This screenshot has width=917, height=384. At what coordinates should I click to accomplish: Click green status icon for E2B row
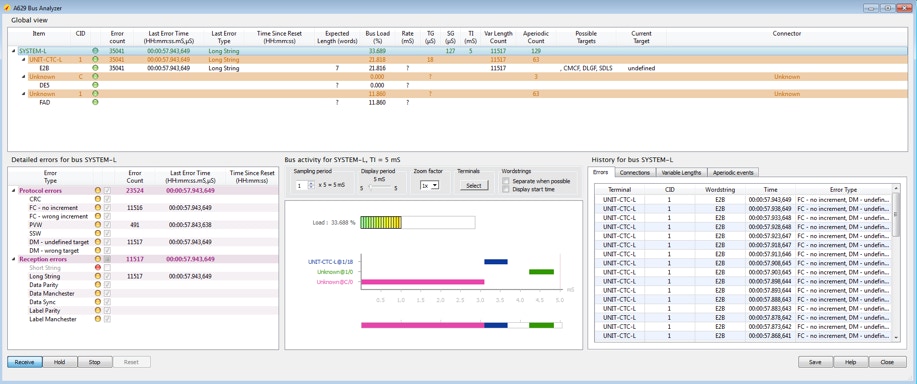[x=95, y=68]
